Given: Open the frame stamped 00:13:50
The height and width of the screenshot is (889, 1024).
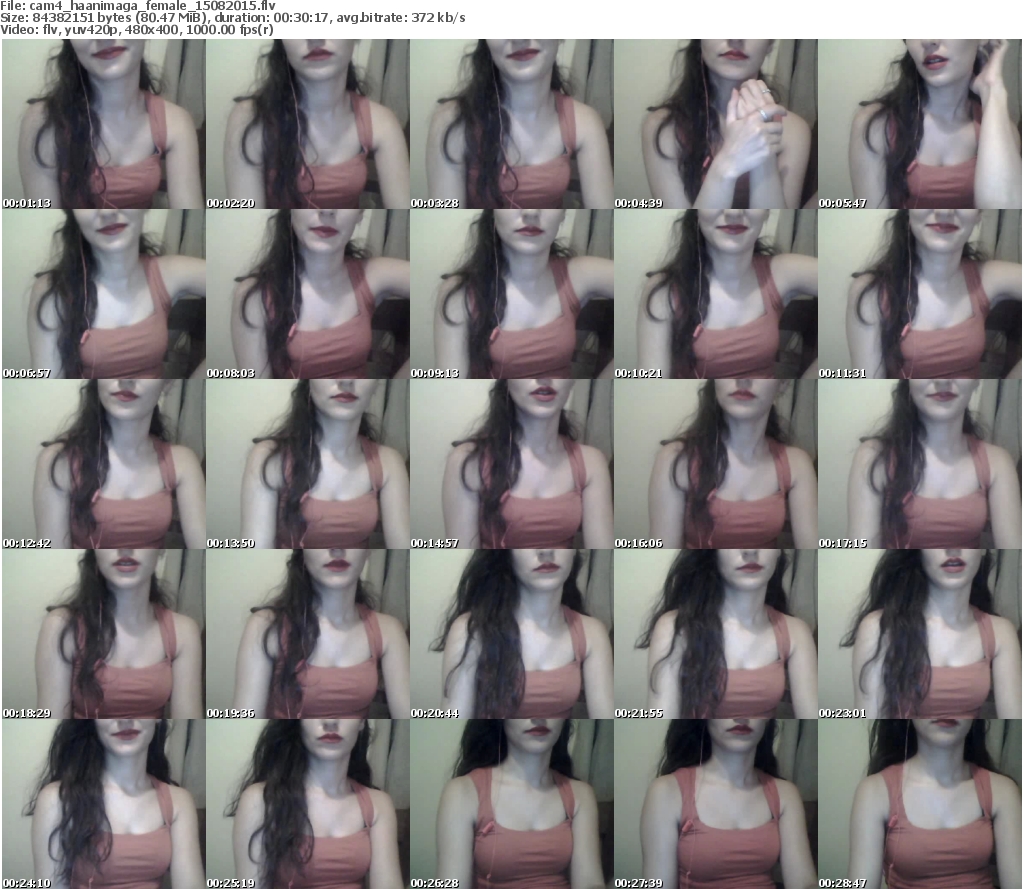Looking at the screenshot, I should click(308, 464).
